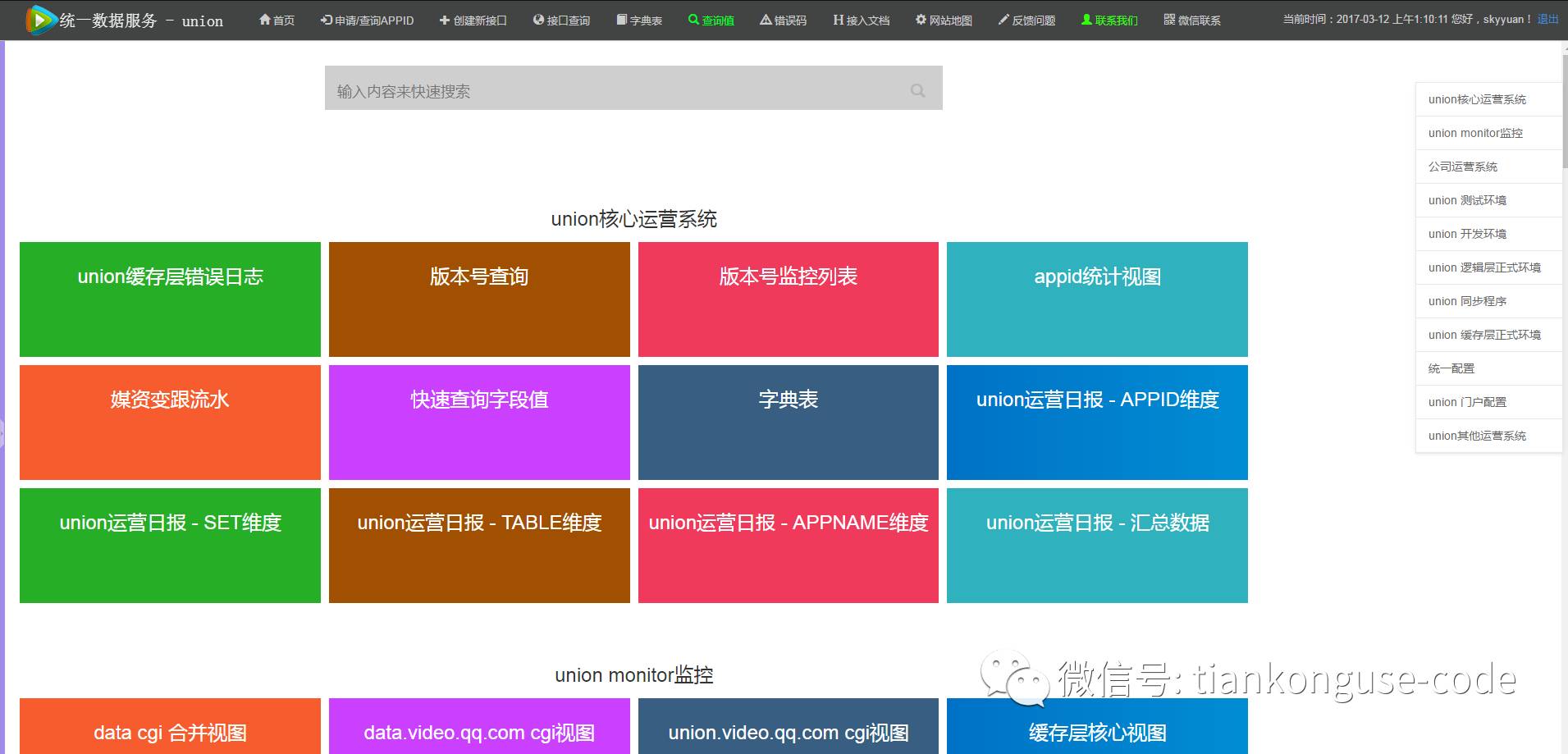
Task: Jump to 公司运营系统 in side list
Action: pyautogui.click(x=1488, y=167)
